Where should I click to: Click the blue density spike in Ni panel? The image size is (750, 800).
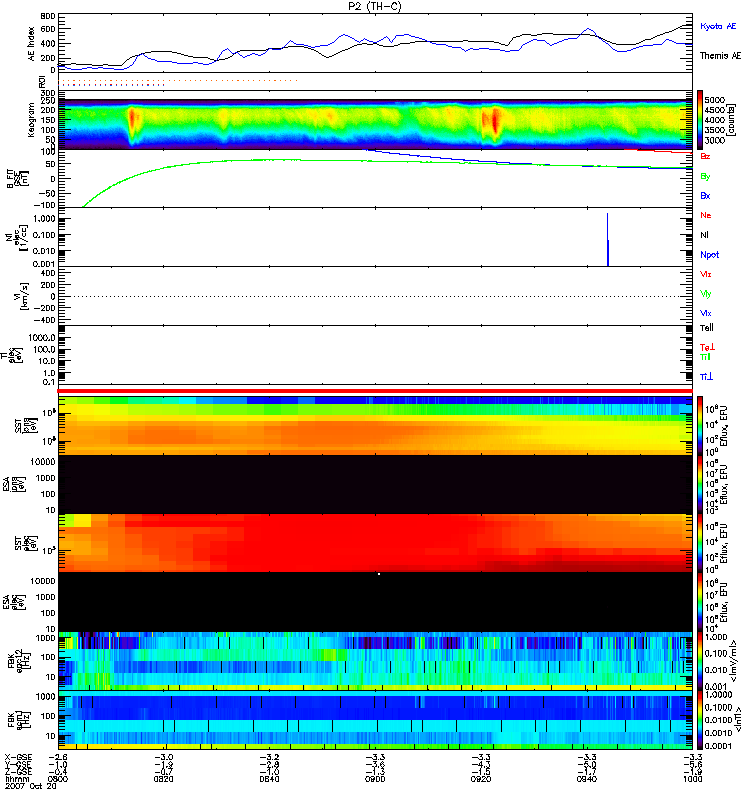tap(608, 239)
